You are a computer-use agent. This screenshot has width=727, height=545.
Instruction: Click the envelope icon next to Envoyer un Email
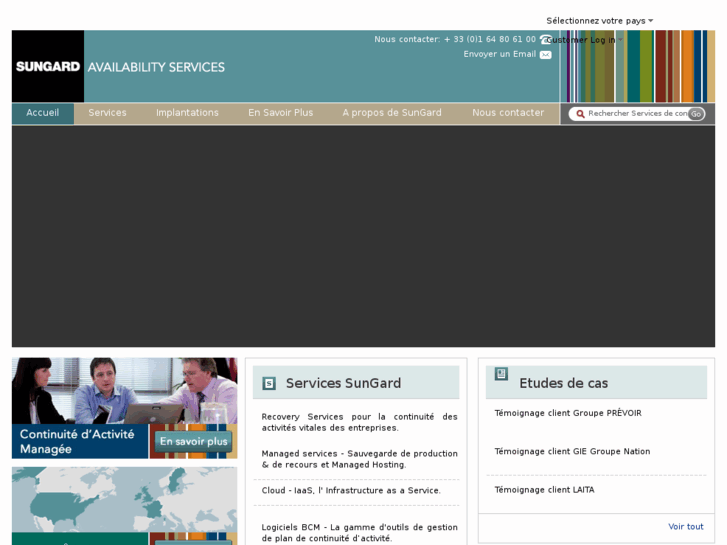pyautogui.click(x=546, y=55)
